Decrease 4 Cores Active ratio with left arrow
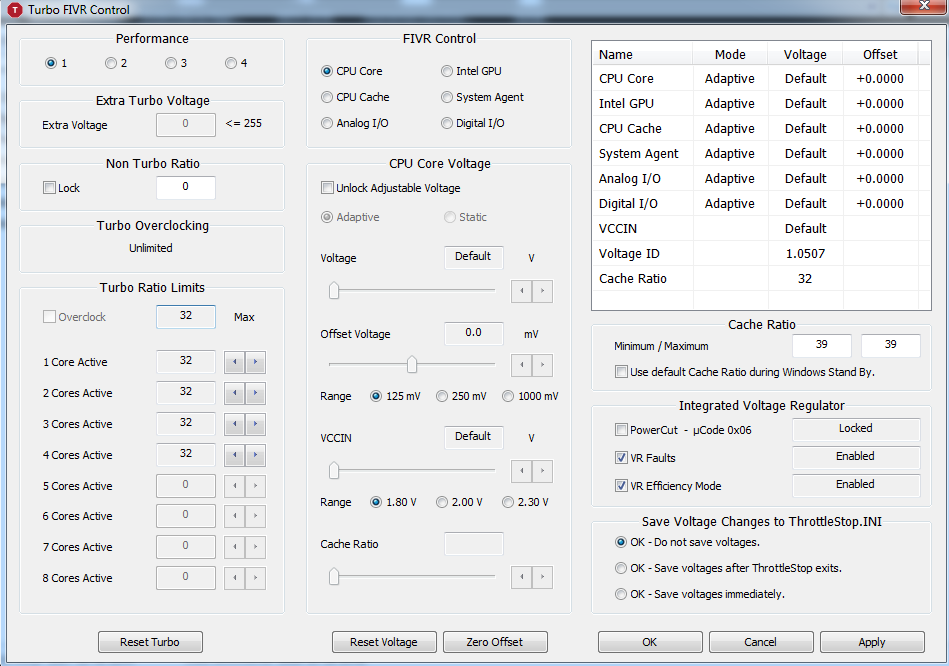 [x=235, y=455]
